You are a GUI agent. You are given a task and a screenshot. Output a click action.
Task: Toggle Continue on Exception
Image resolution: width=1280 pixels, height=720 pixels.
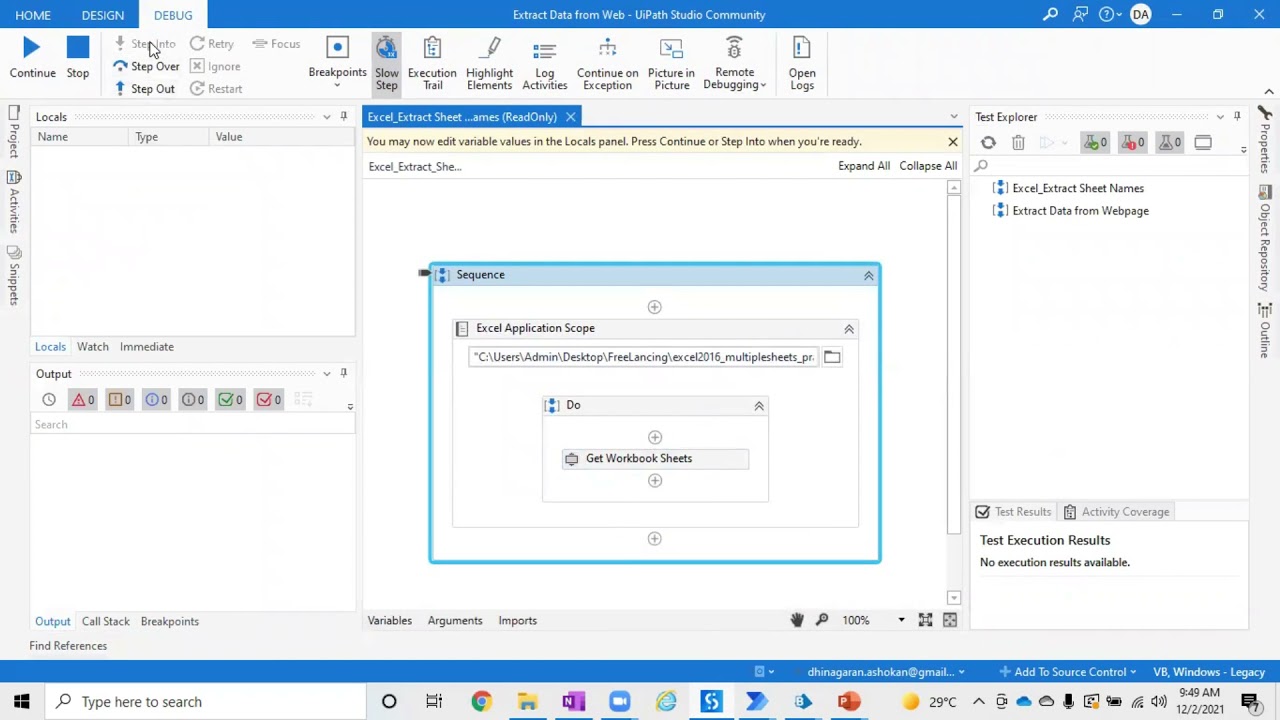(607, 62)
